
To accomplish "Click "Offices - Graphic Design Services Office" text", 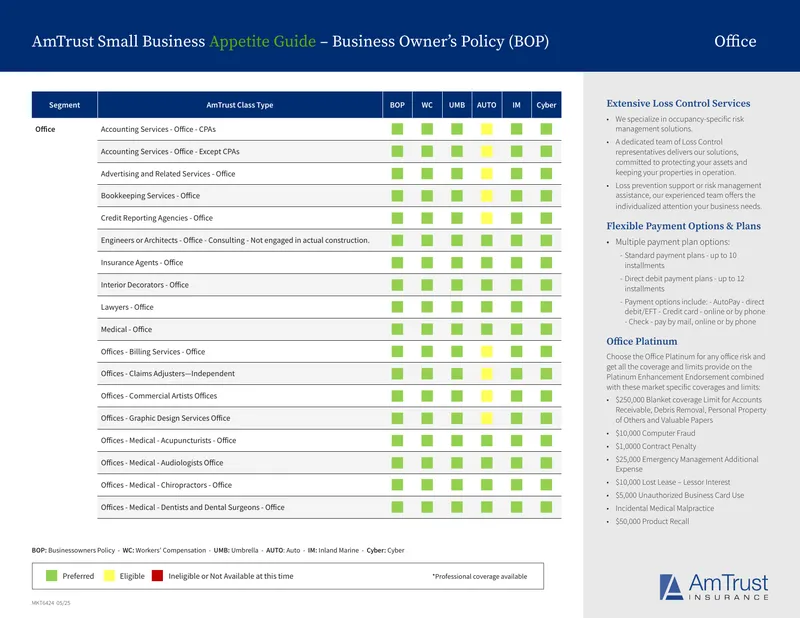I will [165, 418].
